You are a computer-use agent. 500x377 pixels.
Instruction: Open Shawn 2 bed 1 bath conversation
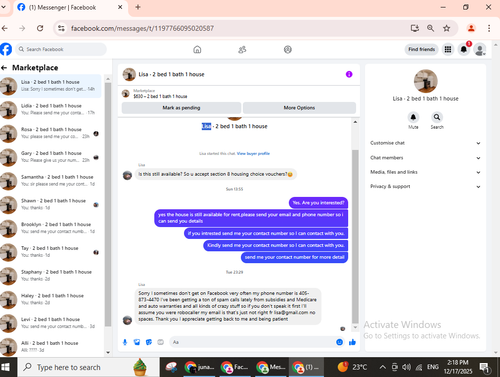click(x=51, y=204)
